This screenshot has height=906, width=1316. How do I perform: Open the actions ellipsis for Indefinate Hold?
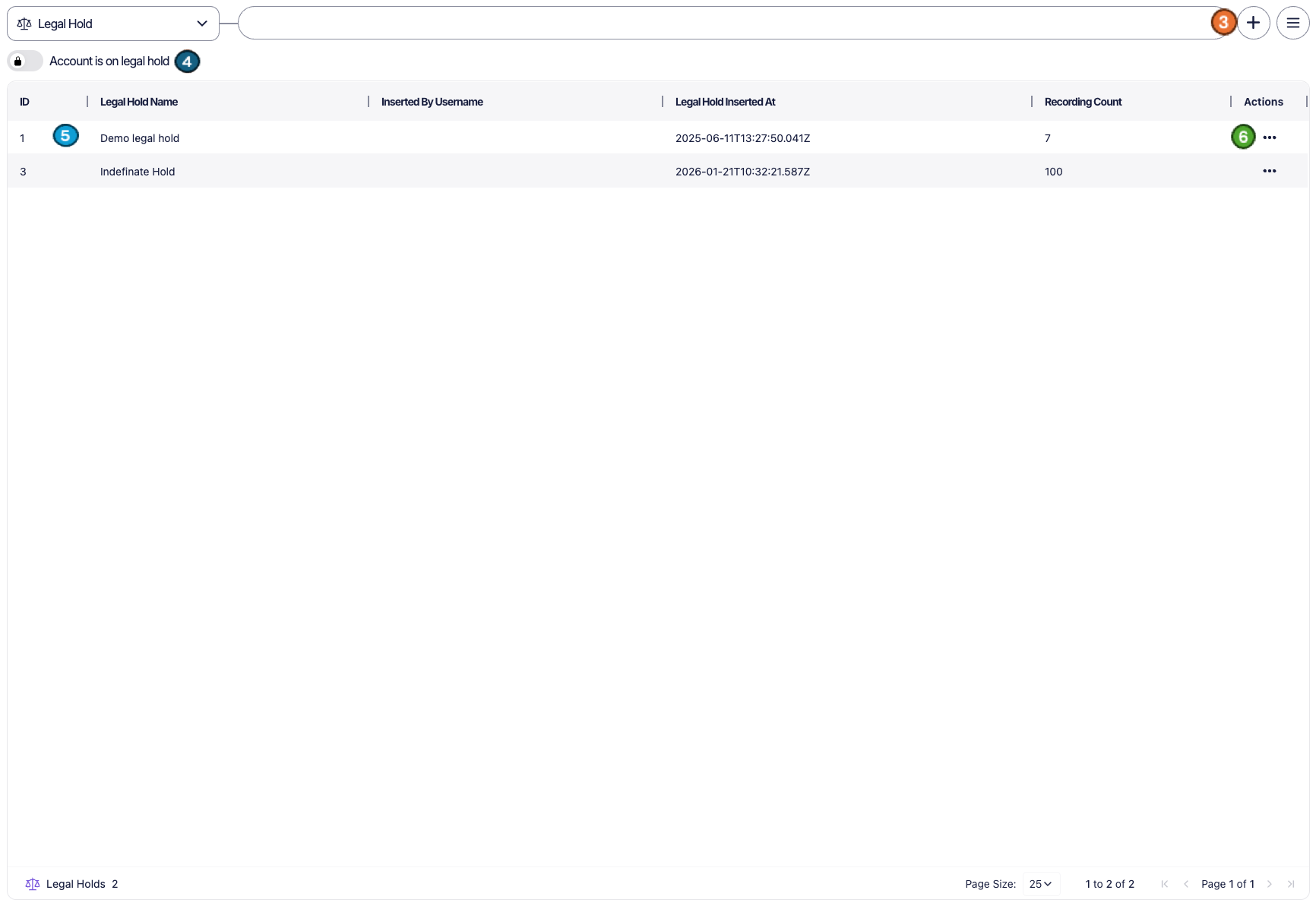(1270, 171)
